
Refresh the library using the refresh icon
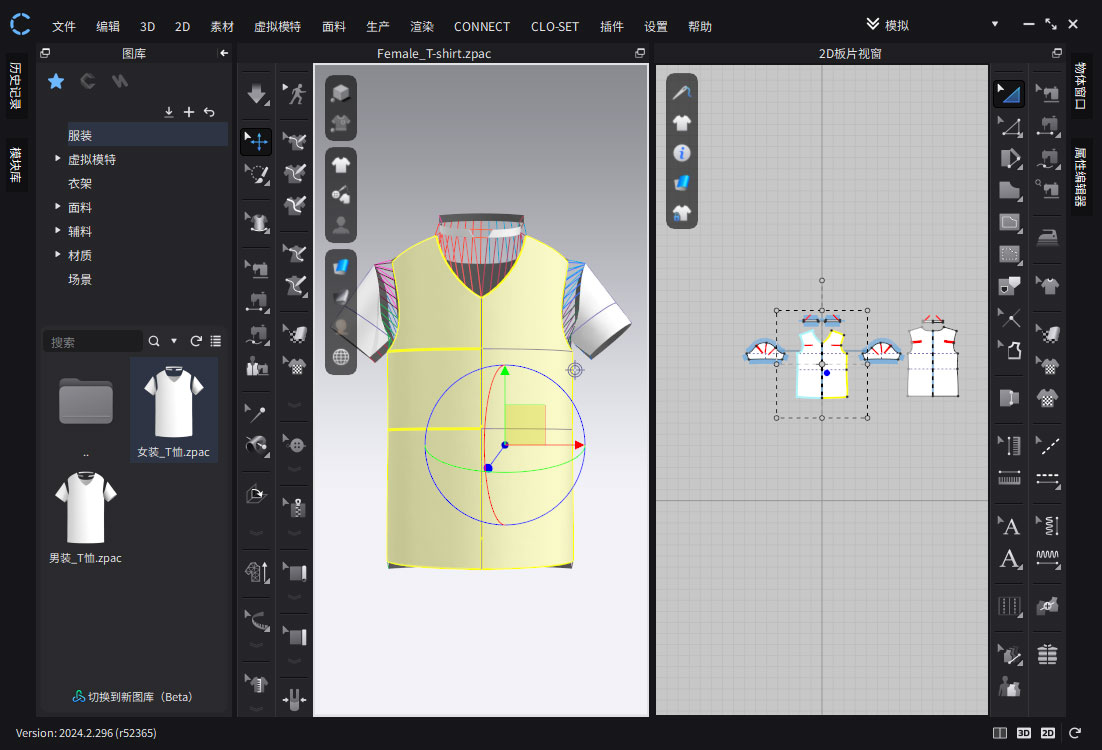(x=196, y=341)
